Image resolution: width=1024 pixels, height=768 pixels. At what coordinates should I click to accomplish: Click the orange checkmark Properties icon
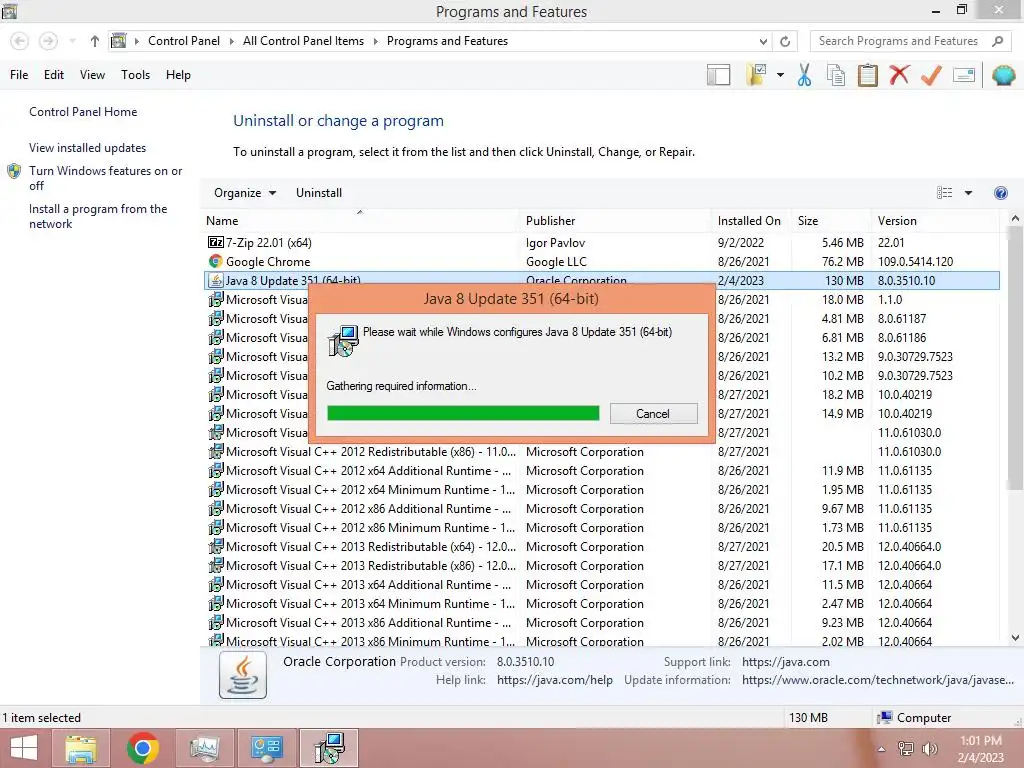coord(931,75)
